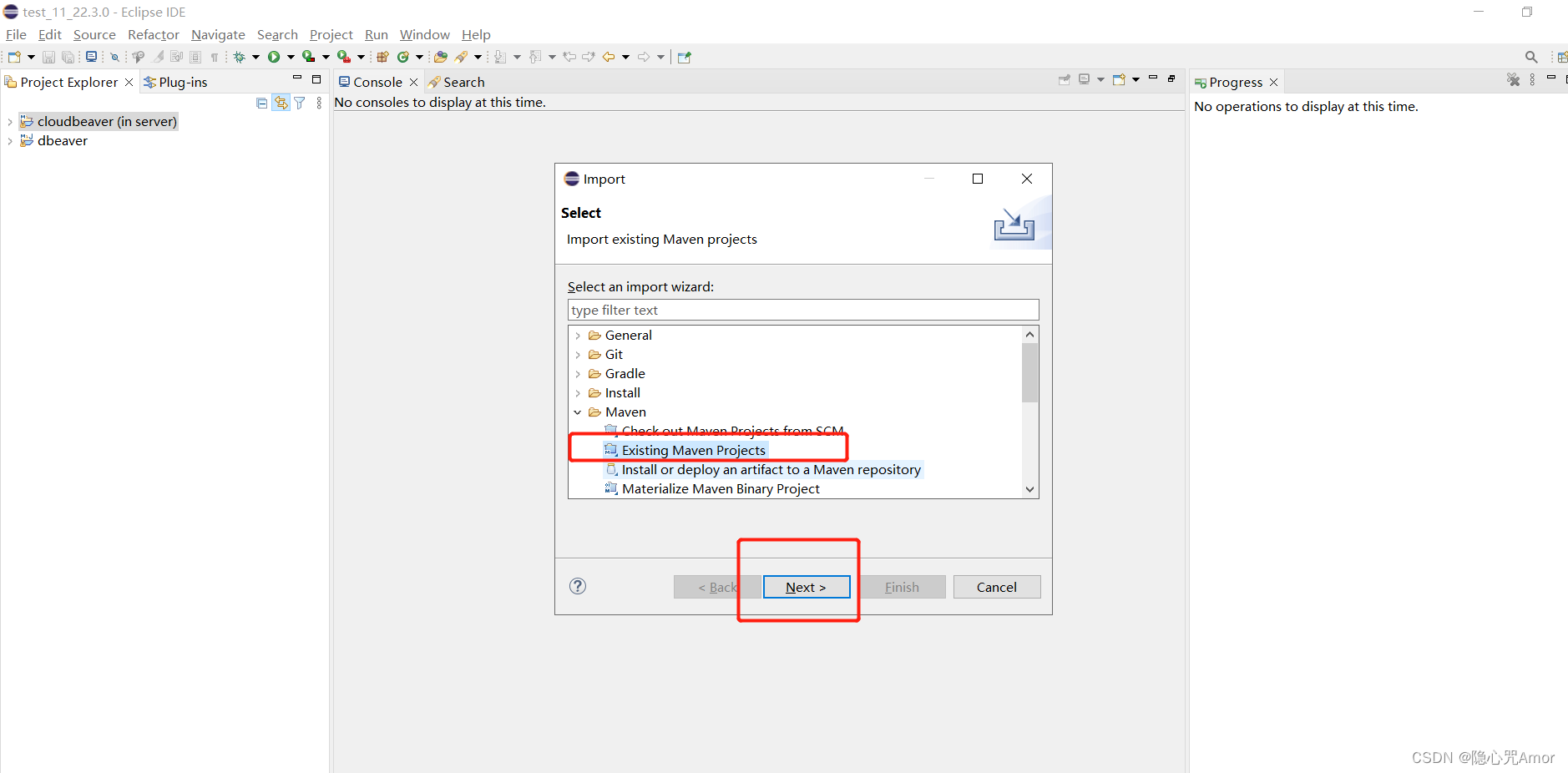This screenshot has width=1568, height=773.
Task: Open the Debug configurations dropdown arrow
Action: tap(255, 57)
